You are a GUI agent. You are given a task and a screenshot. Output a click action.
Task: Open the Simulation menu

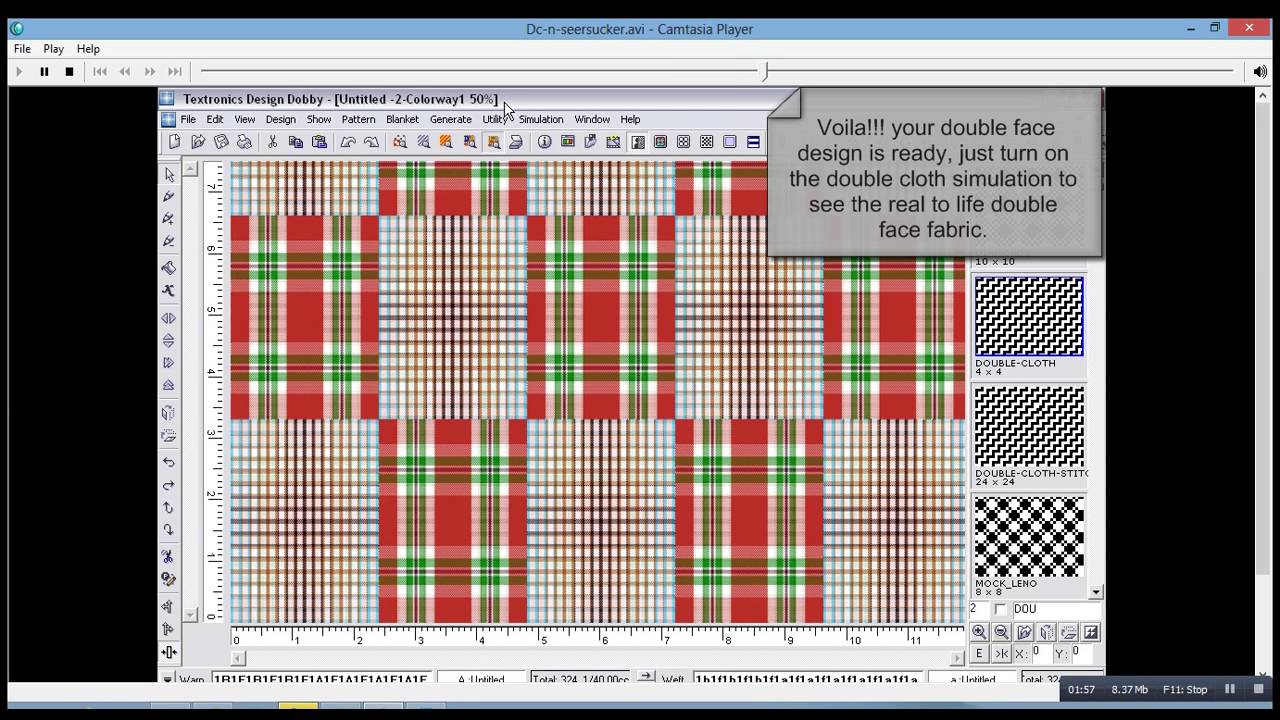click(541, 119)
